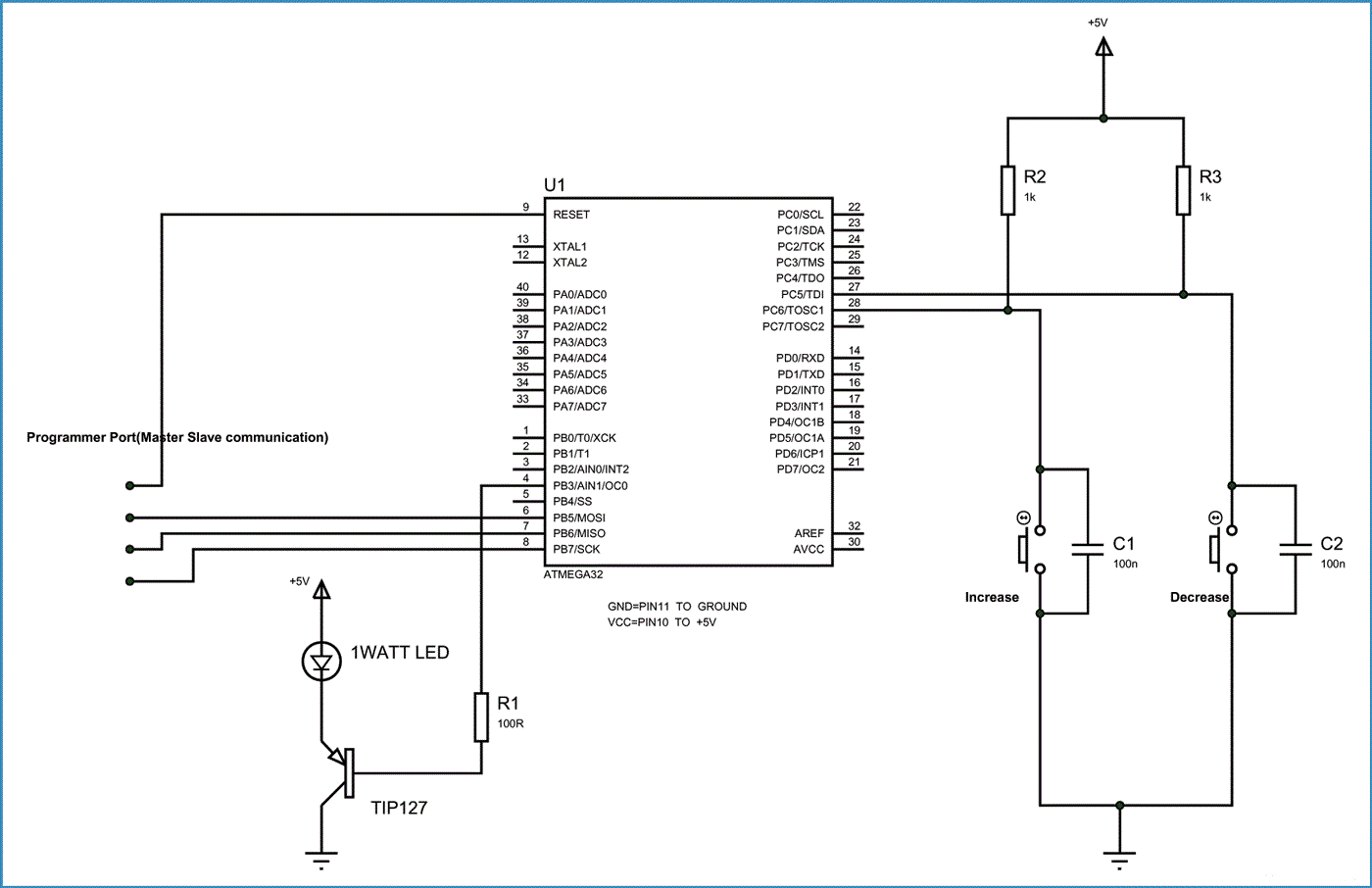Select the ATMEGA32 part name text
The image size is (1372, 888).
(x=573, y=574)
